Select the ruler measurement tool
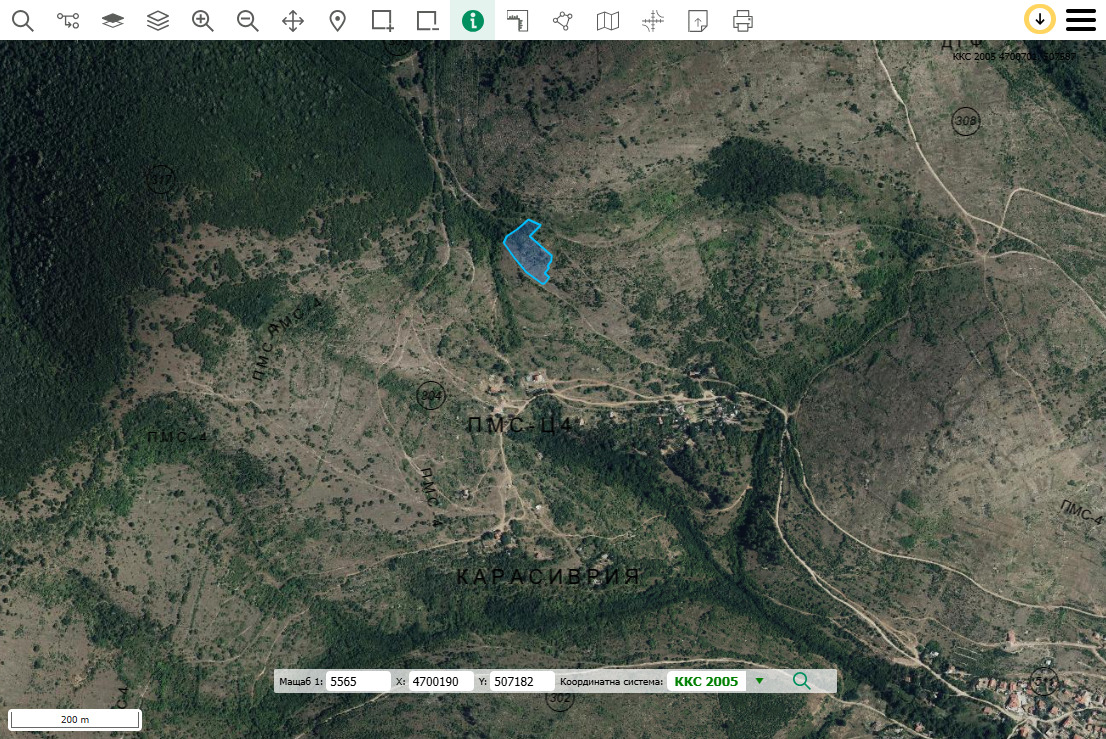This screenshot has width=1106, height=739. [x=517, y=20]
